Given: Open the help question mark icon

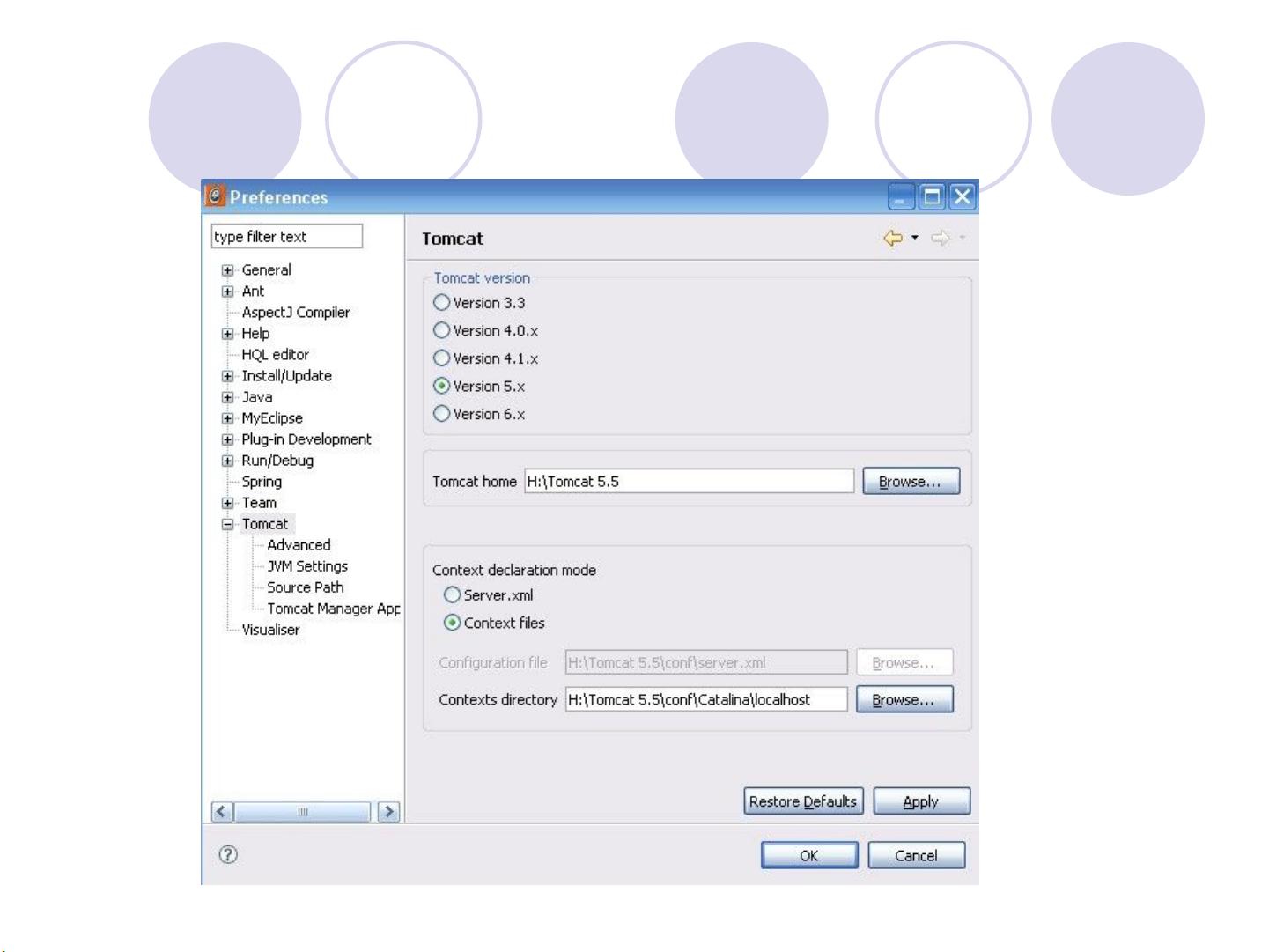Looking at the screenshot, I should [x=228, y=854].
